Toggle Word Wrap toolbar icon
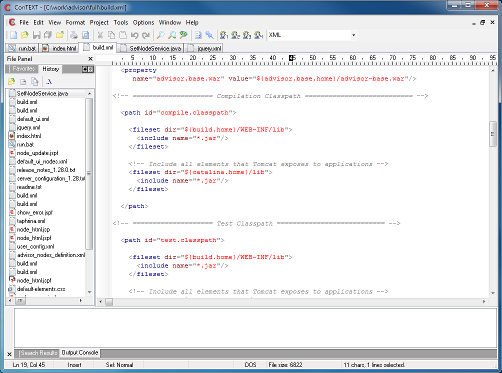The height and width of the screenshot is (373, 502). pyautogui.click(x=198, y=35)
